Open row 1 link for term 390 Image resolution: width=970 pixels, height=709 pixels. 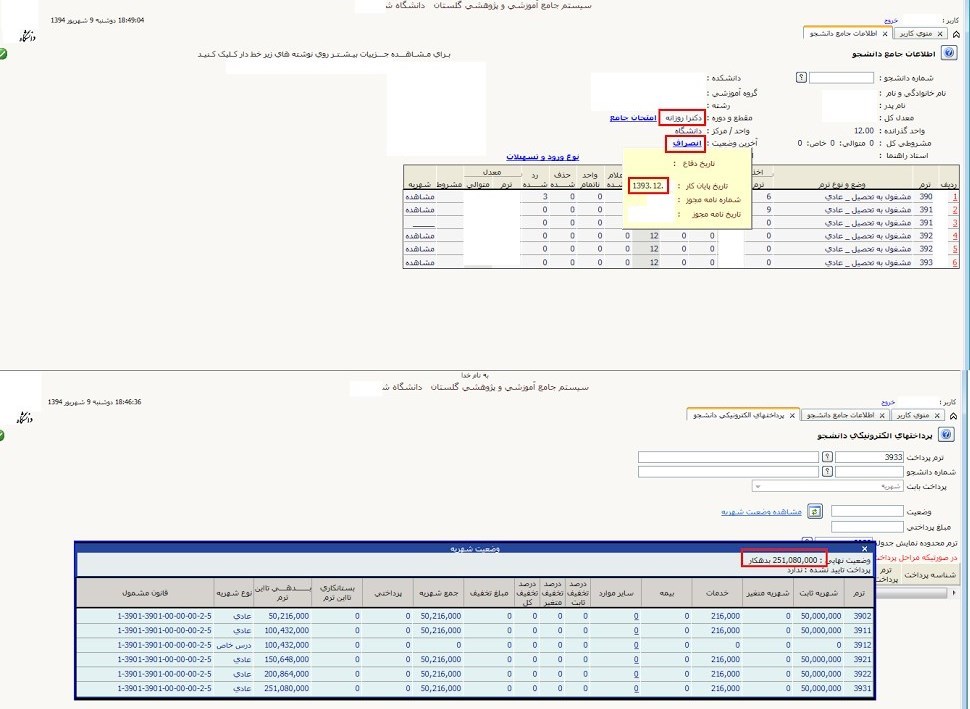click(955, 197)
